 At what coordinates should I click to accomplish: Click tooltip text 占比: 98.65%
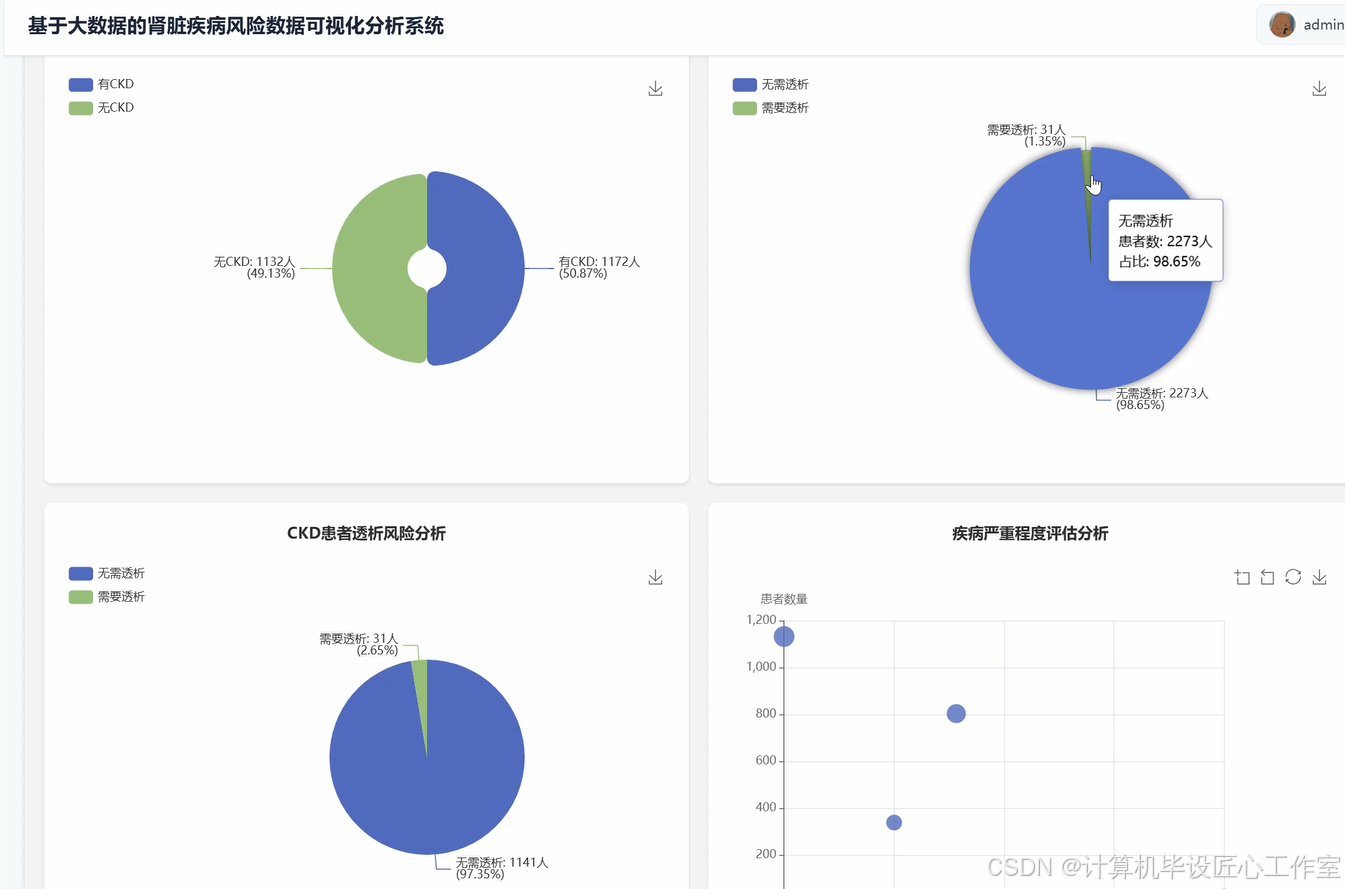point(1159,261)
